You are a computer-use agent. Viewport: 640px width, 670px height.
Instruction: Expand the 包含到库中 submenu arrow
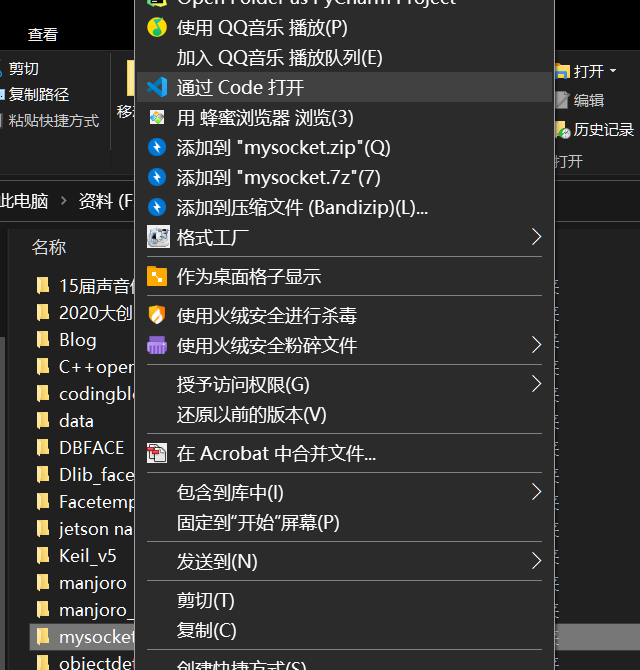pyautogui.click(x=536, y=492)
